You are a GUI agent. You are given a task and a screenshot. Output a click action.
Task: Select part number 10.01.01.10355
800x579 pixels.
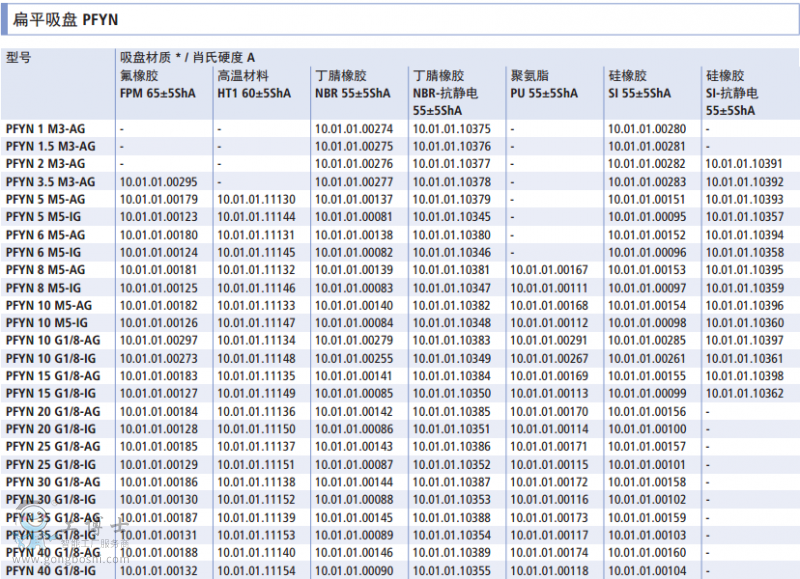pos(452,570)
